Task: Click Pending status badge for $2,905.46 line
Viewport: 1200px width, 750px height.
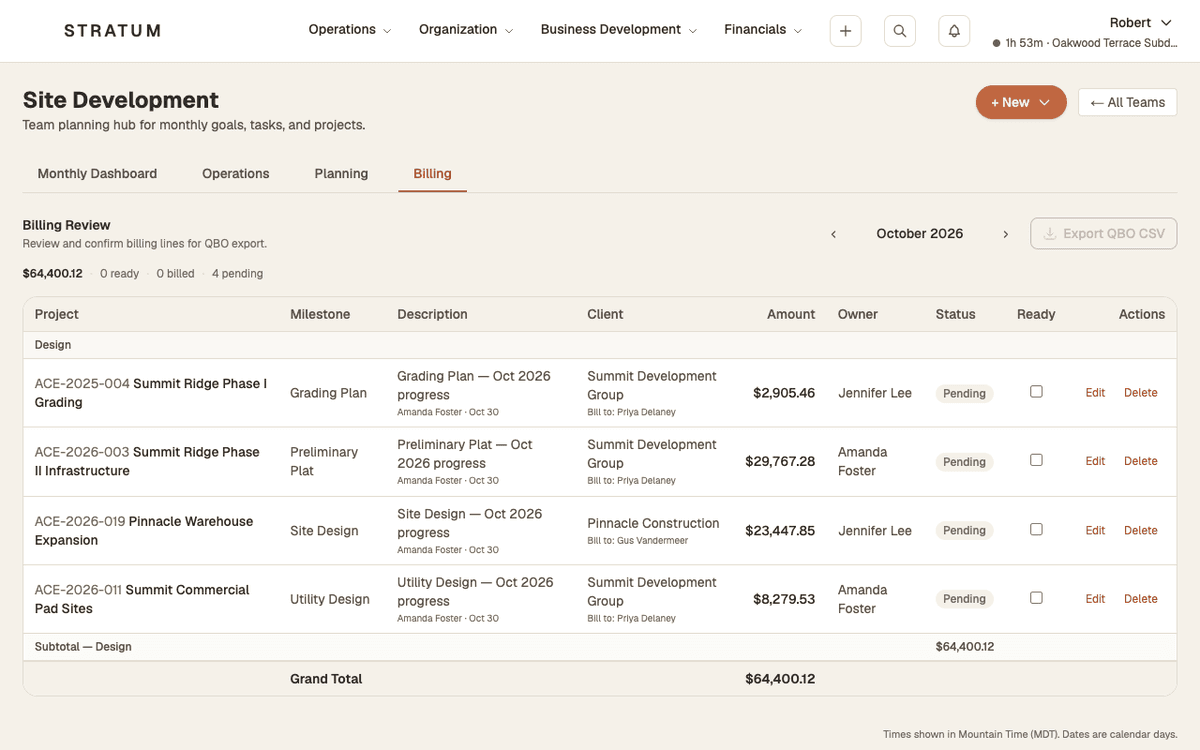Action: click(964, 393)
